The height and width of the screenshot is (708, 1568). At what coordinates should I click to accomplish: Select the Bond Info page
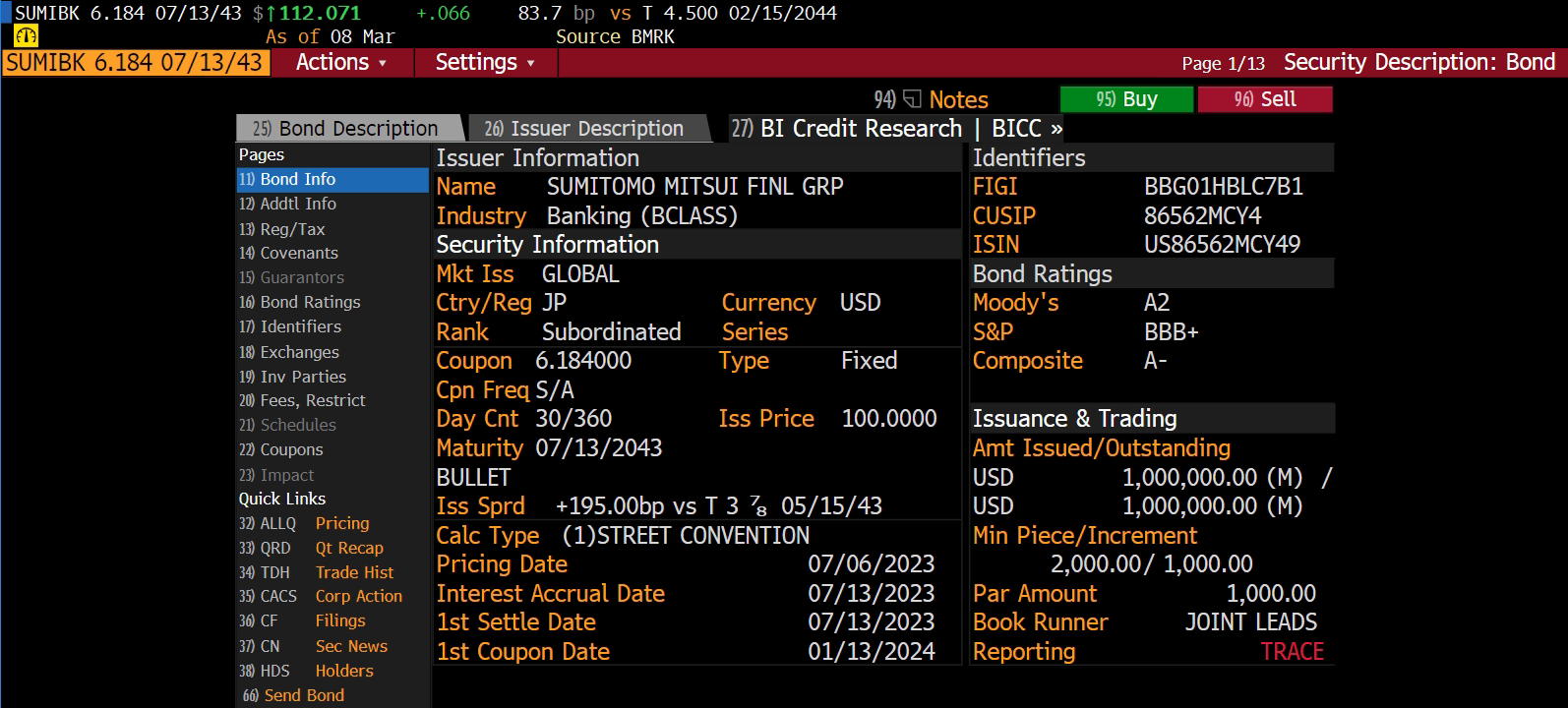coord(332,179)
